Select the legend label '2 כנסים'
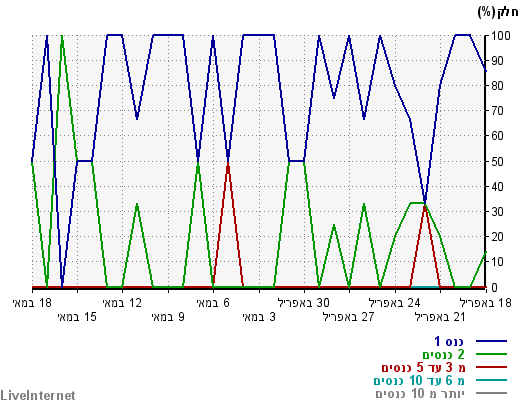Image resolution: width=520 pixels, height=405 pixels. 443,354
